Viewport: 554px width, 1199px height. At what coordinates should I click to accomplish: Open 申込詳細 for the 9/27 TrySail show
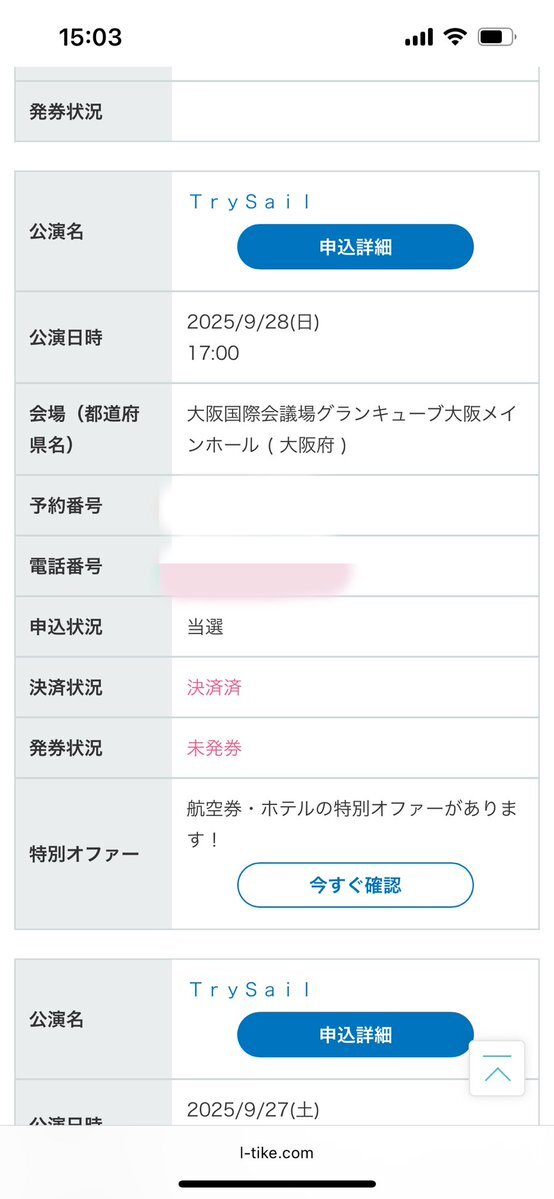pyautogui.click(x=355, y=1035)
